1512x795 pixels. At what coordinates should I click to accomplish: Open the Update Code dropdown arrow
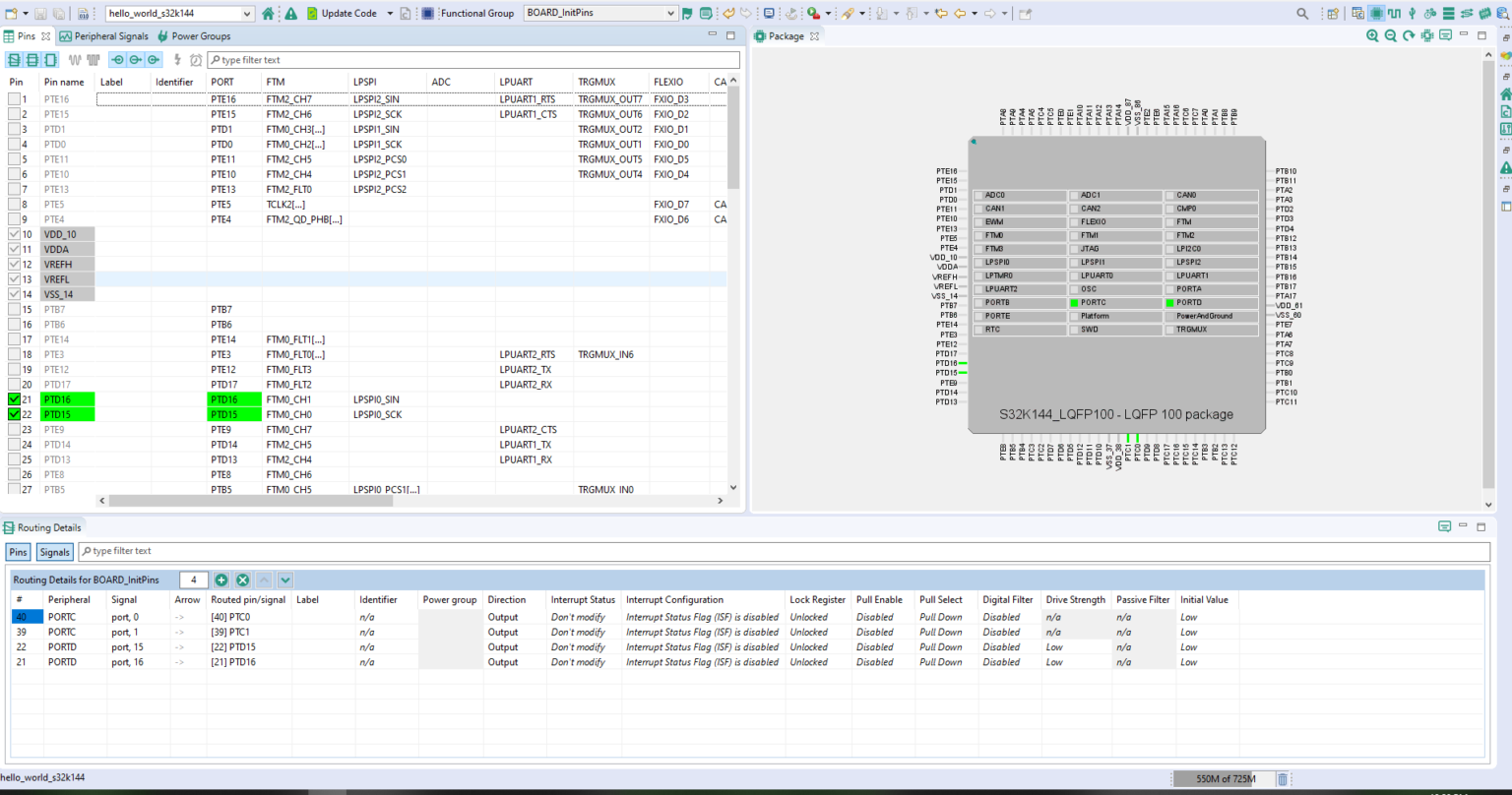[390, 14]
